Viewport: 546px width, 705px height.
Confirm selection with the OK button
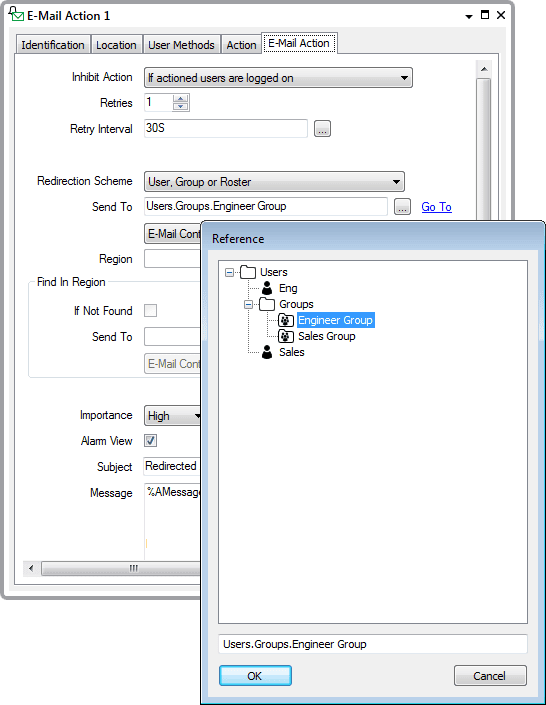click(255, 676)
